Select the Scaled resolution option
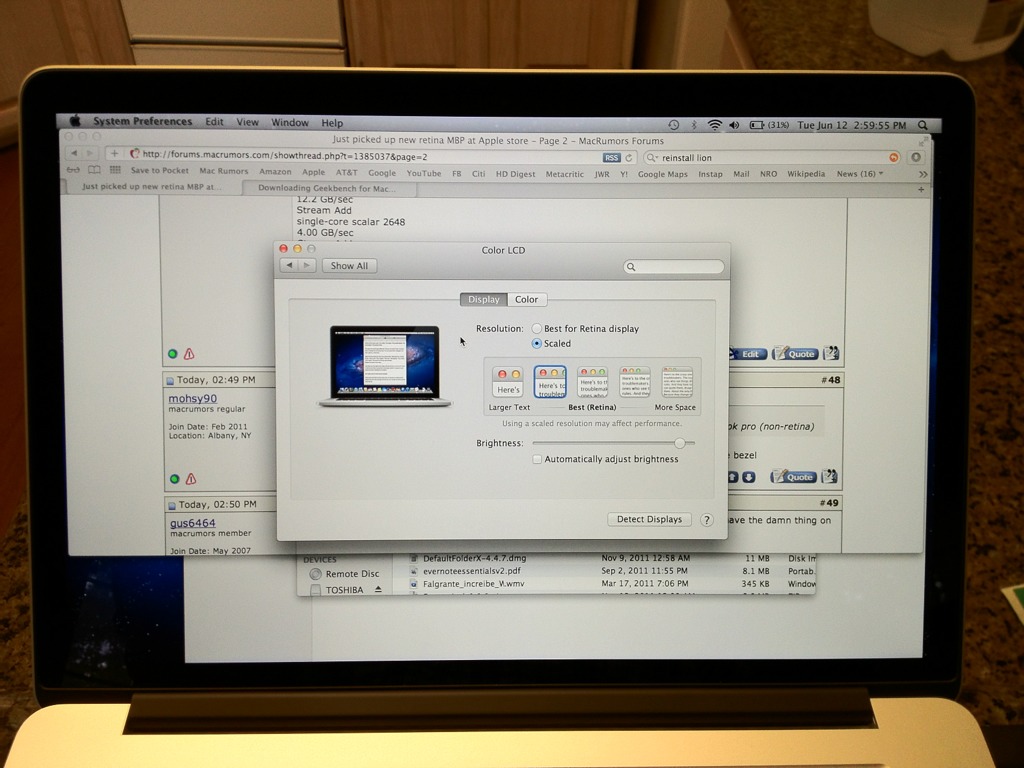Image resolution: width=1024 pixels, height=768 pixels. (536, 344)
